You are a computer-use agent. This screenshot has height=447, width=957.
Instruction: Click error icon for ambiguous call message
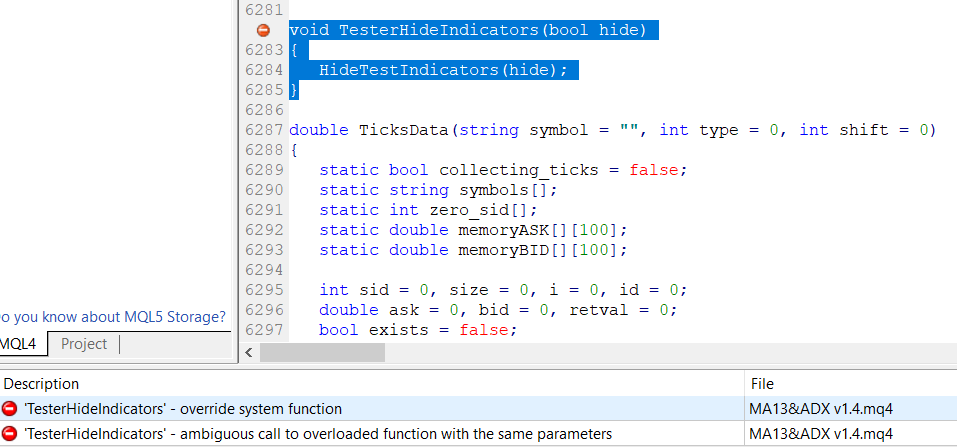pyautogui.click(x=9, y=434)
